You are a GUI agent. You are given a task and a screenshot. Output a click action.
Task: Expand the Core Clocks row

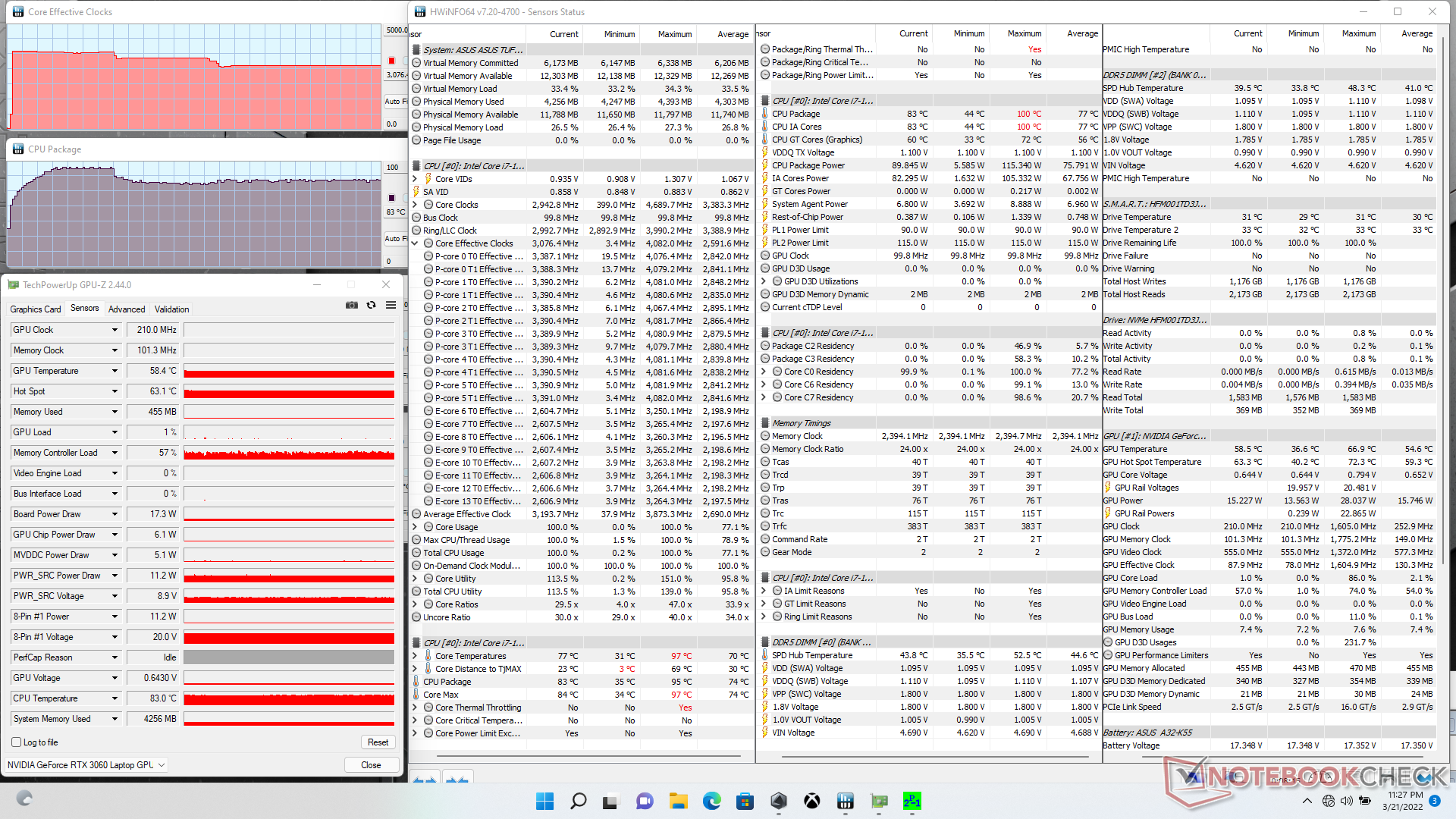(x=415, y=205)
